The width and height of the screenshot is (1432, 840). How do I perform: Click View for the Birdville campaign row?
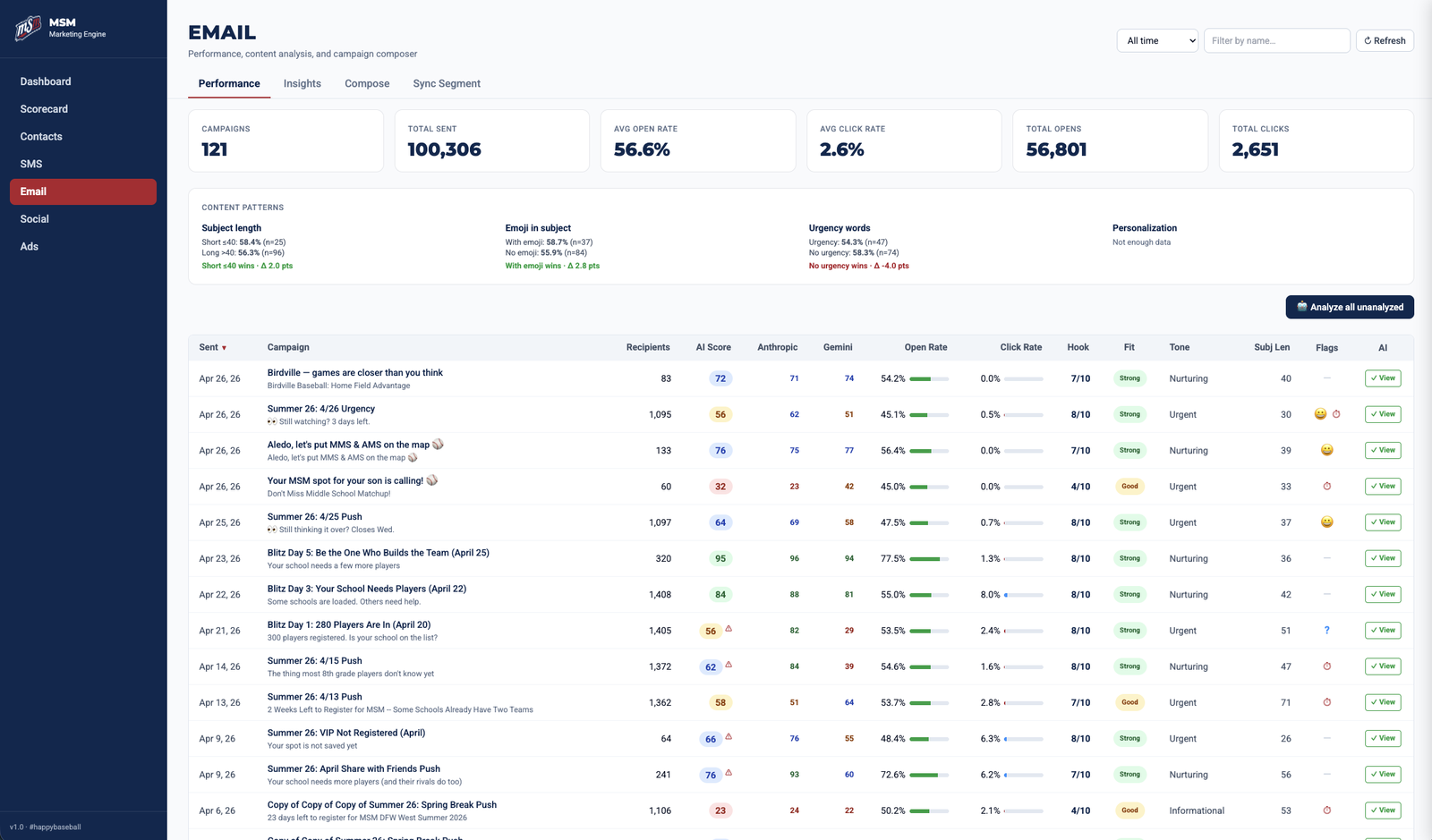click(x=1382, y=378)
